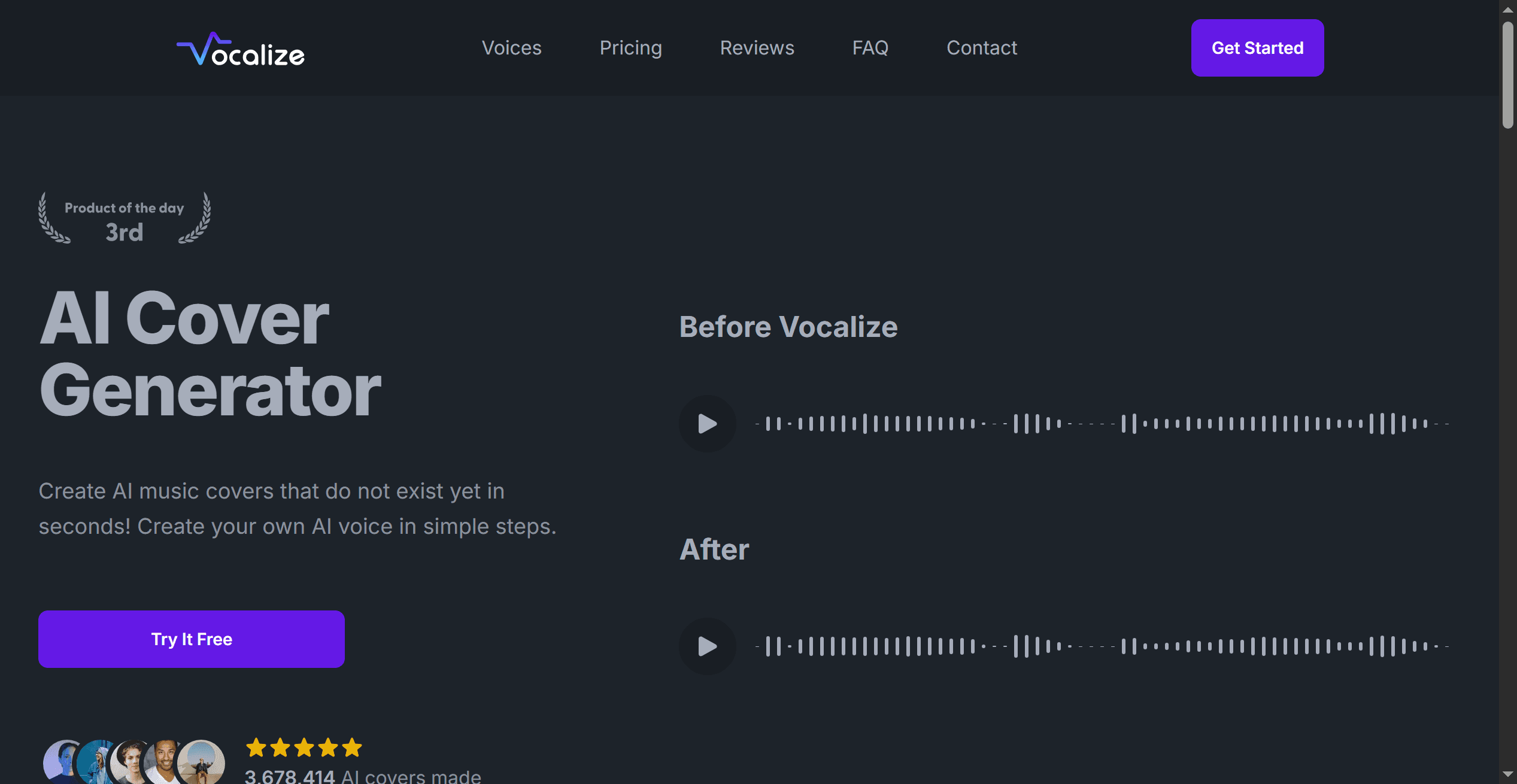Play the 'After' audio sample
The width and height of the screenshot is (1517, 784).
tap(708, 646)
